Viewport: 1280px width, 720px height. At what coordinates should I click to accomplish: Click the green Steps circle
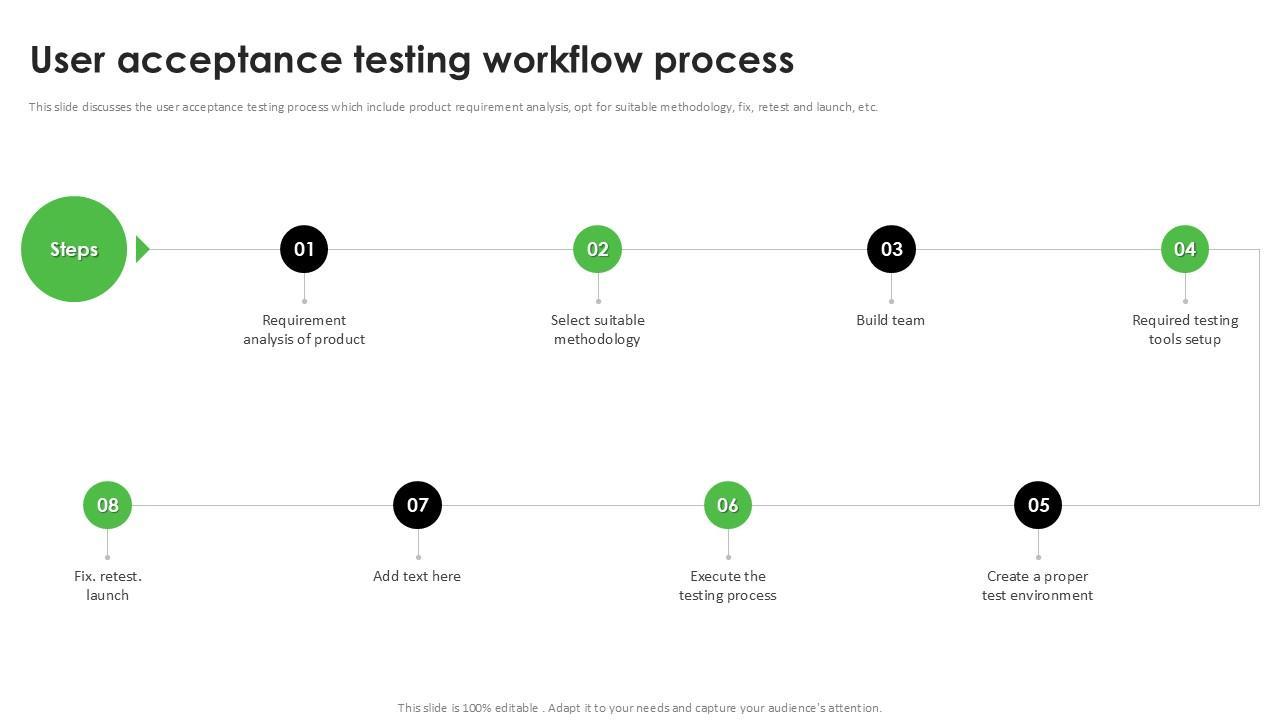pos(74,249)
